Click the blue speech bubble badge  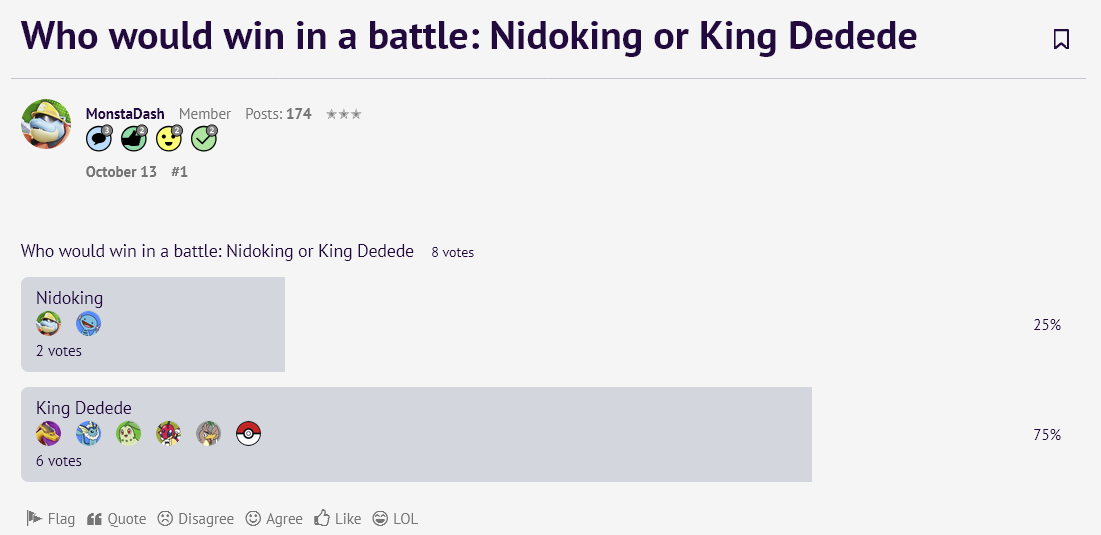pyautogui.click(x=98, y=138)
